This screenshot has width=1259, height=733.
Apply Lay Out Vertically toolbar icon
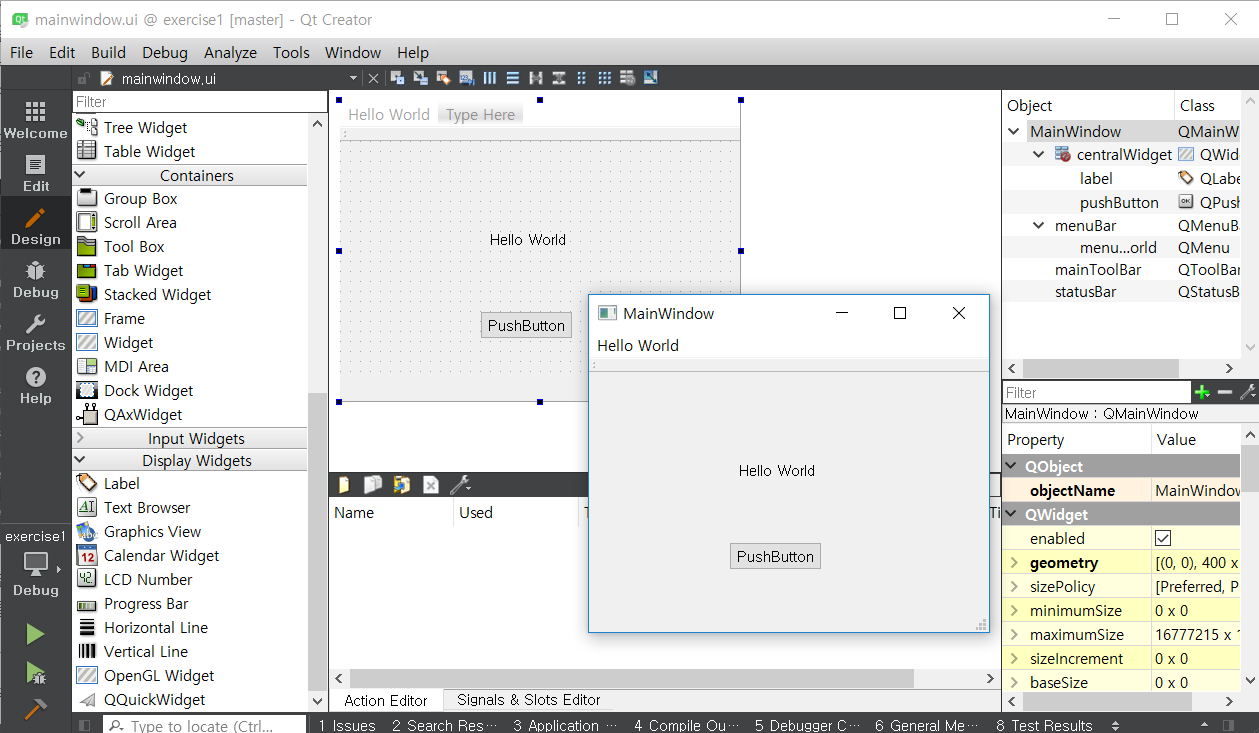[513, 78]
